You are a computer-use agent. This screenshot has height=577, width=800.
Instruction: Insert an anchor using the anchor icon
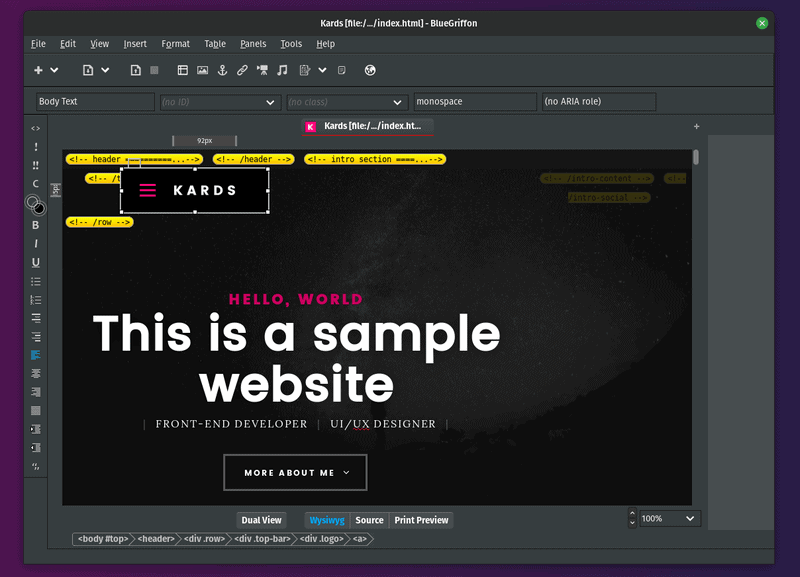[x=222, y=70]
